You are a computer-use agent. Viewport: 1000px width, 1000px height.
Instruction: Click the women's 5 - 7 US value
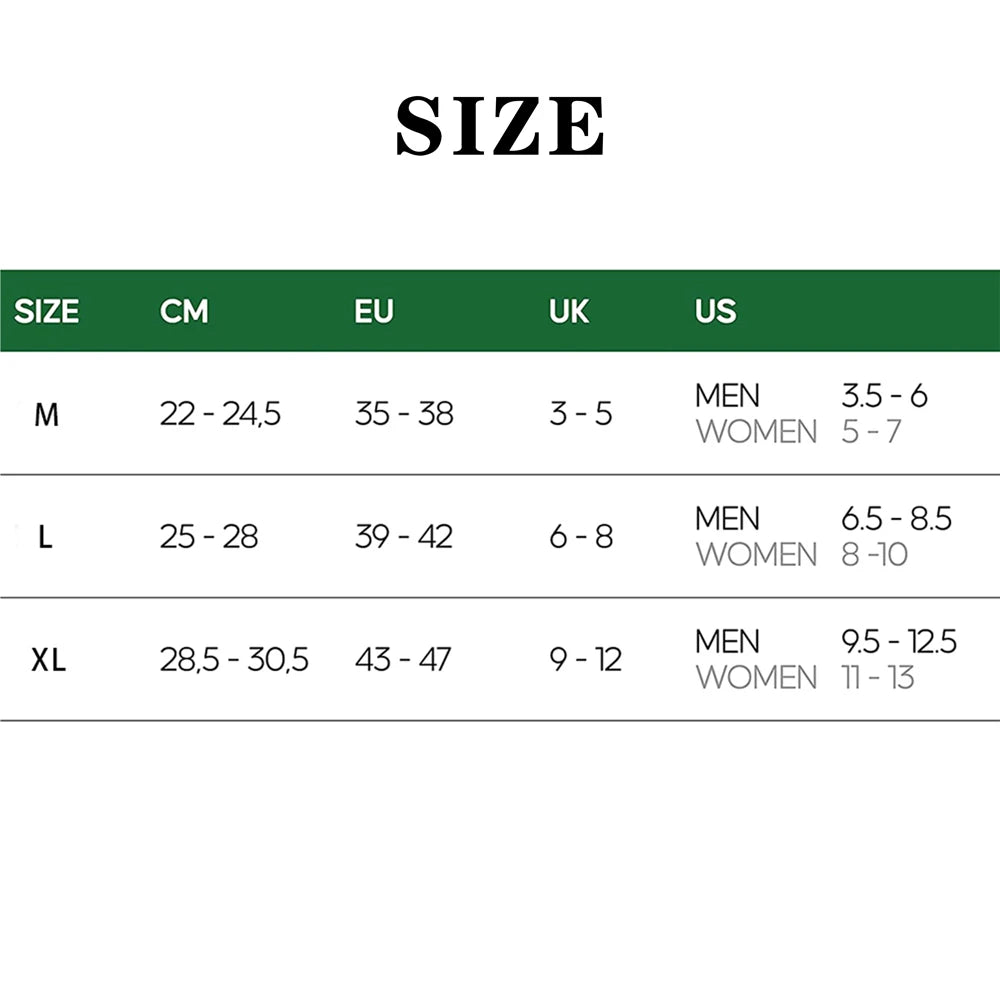coord(871,432)
